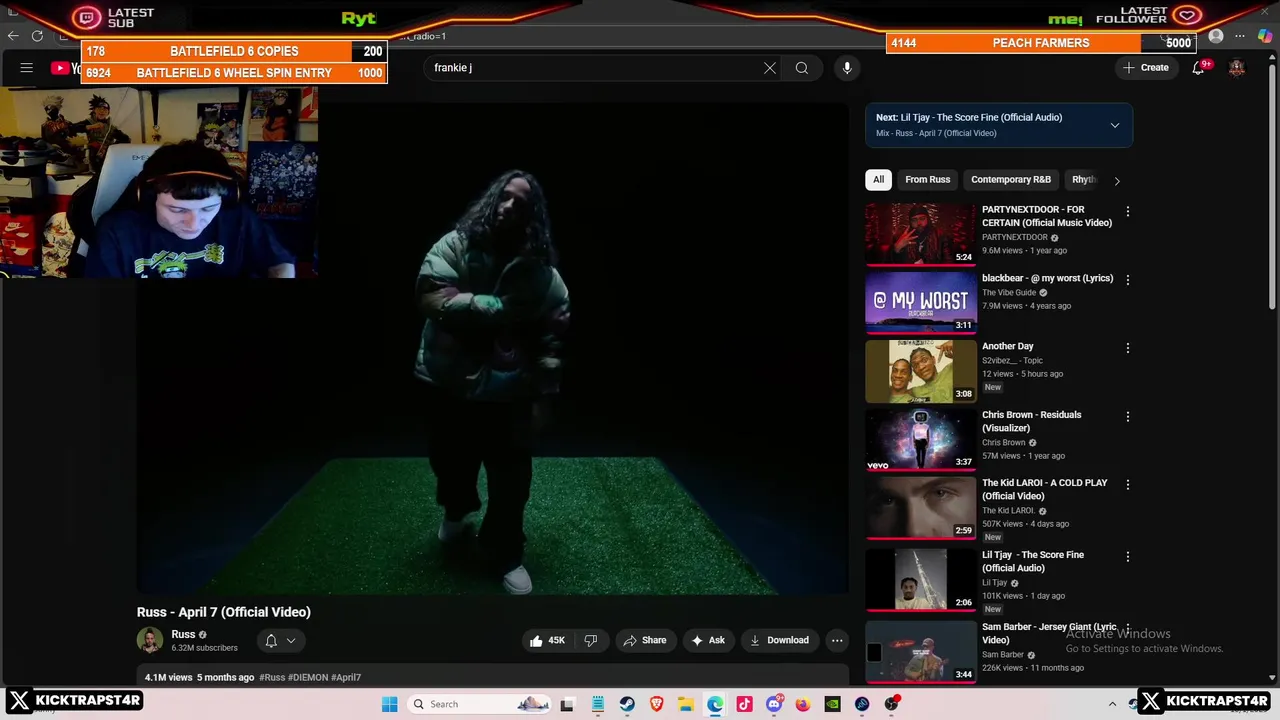Open the YouTube hamburger guide menu

click(27, 68)
